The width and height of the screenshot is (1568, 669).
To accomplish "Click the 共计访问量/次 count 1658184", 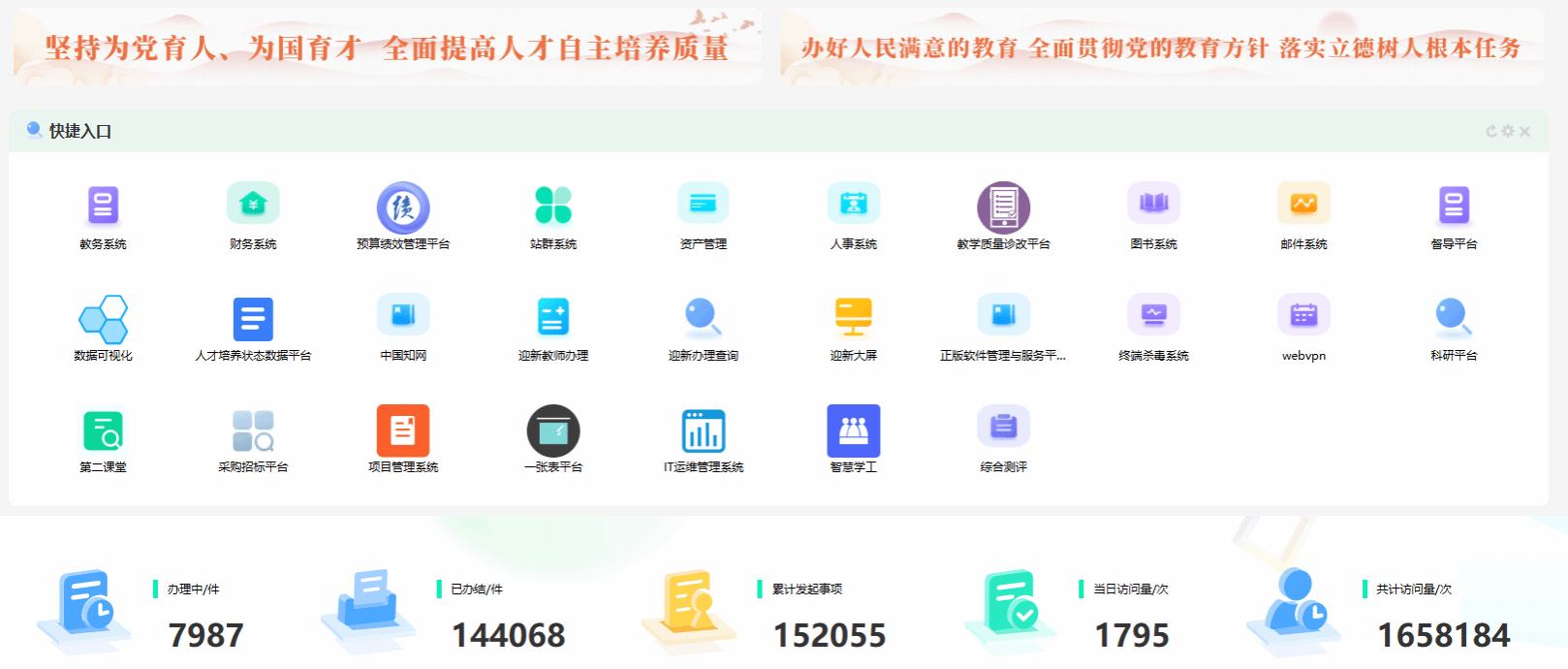I will pyautogui.click(x=1443, y=635).
